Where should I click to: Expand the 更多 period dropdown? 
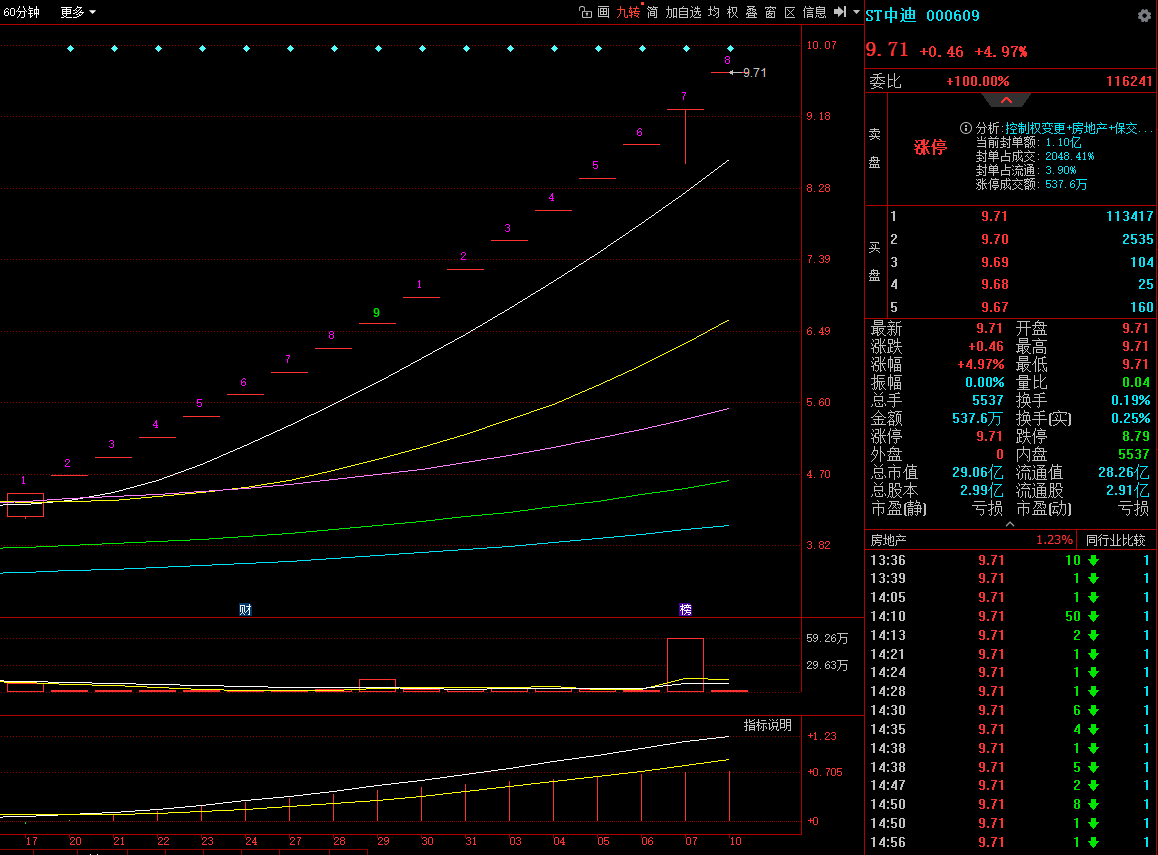tap(78, 12)
